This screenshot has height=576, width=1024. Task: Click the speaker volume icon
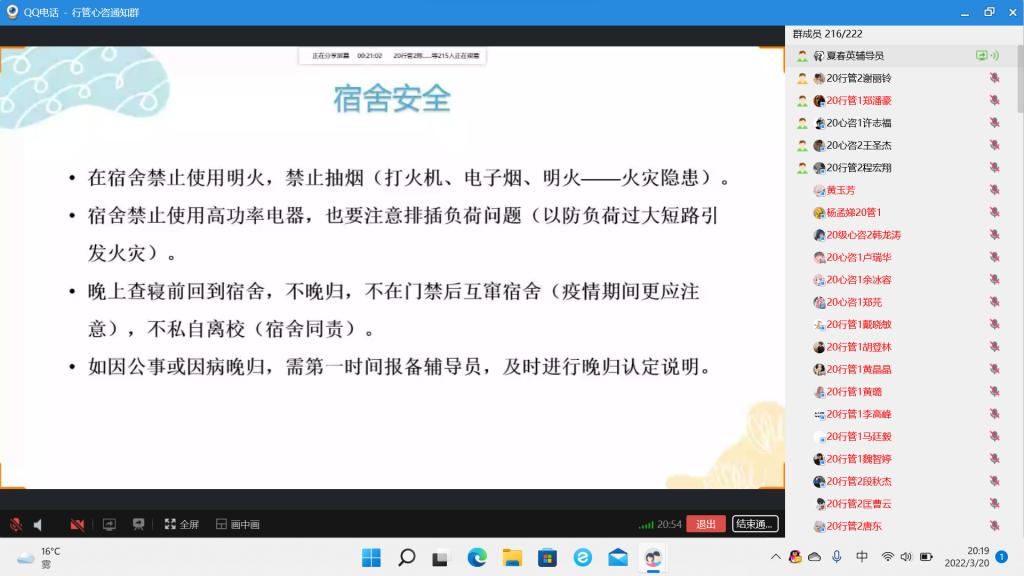pos(39,524)
